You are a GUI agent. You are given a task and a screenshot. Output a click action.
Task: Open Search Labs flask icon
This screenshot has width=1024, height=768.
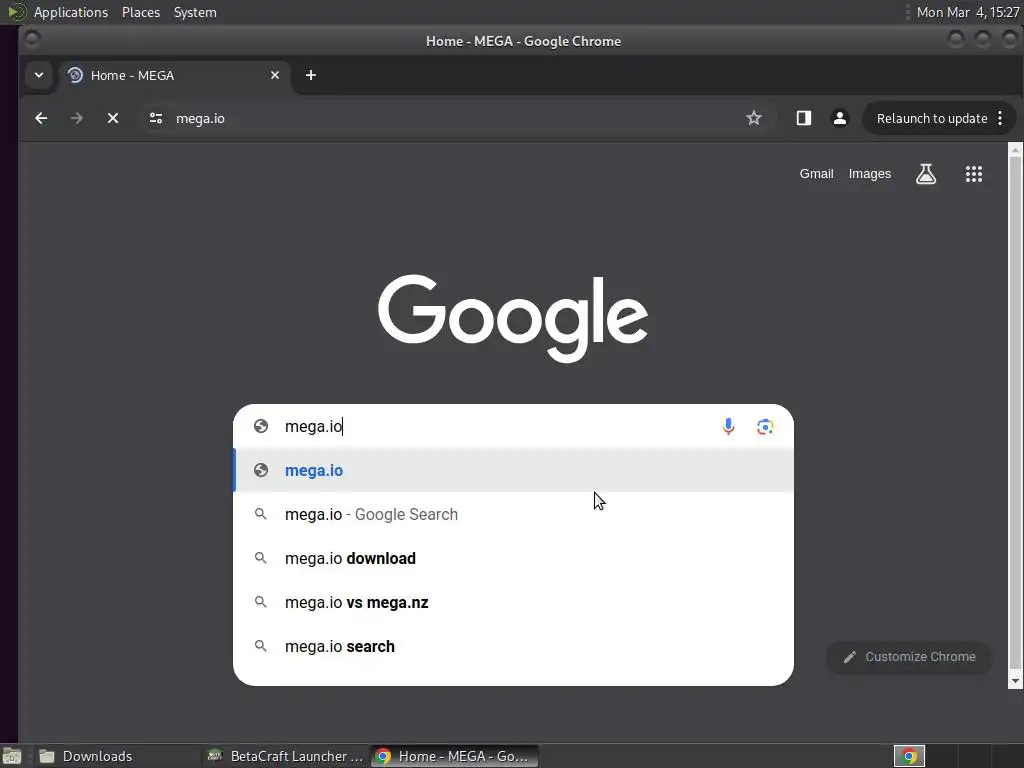[926, 174]
